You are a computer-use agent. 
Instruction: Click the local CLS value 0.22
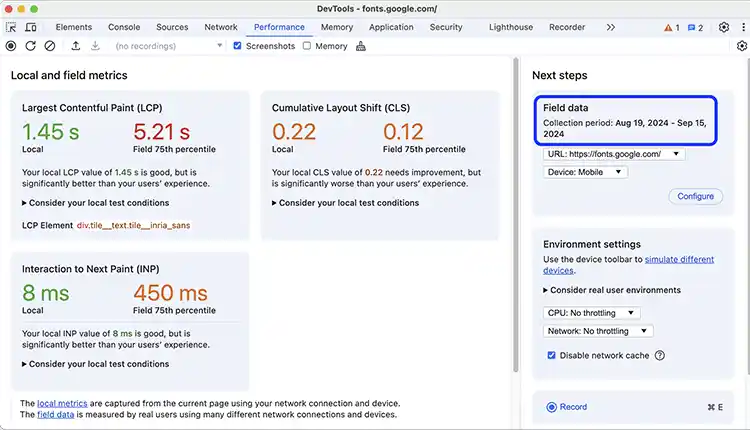point(294,132)
